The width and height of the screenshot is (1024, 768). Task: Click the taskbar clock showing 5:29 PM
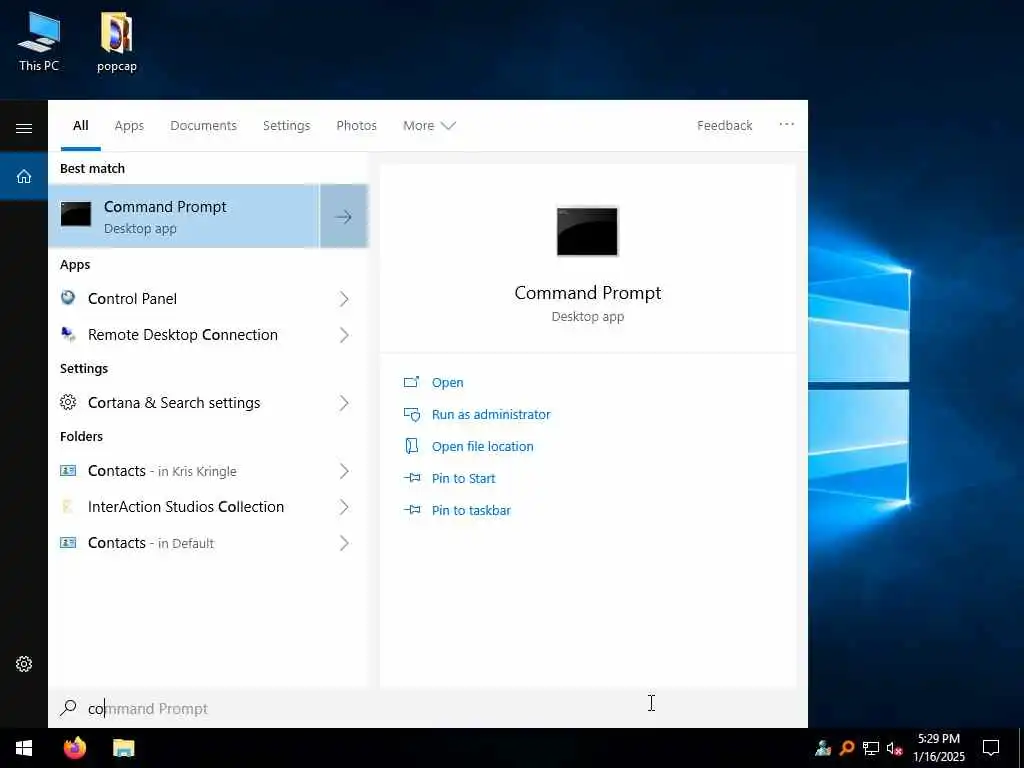tap(938, 748)
